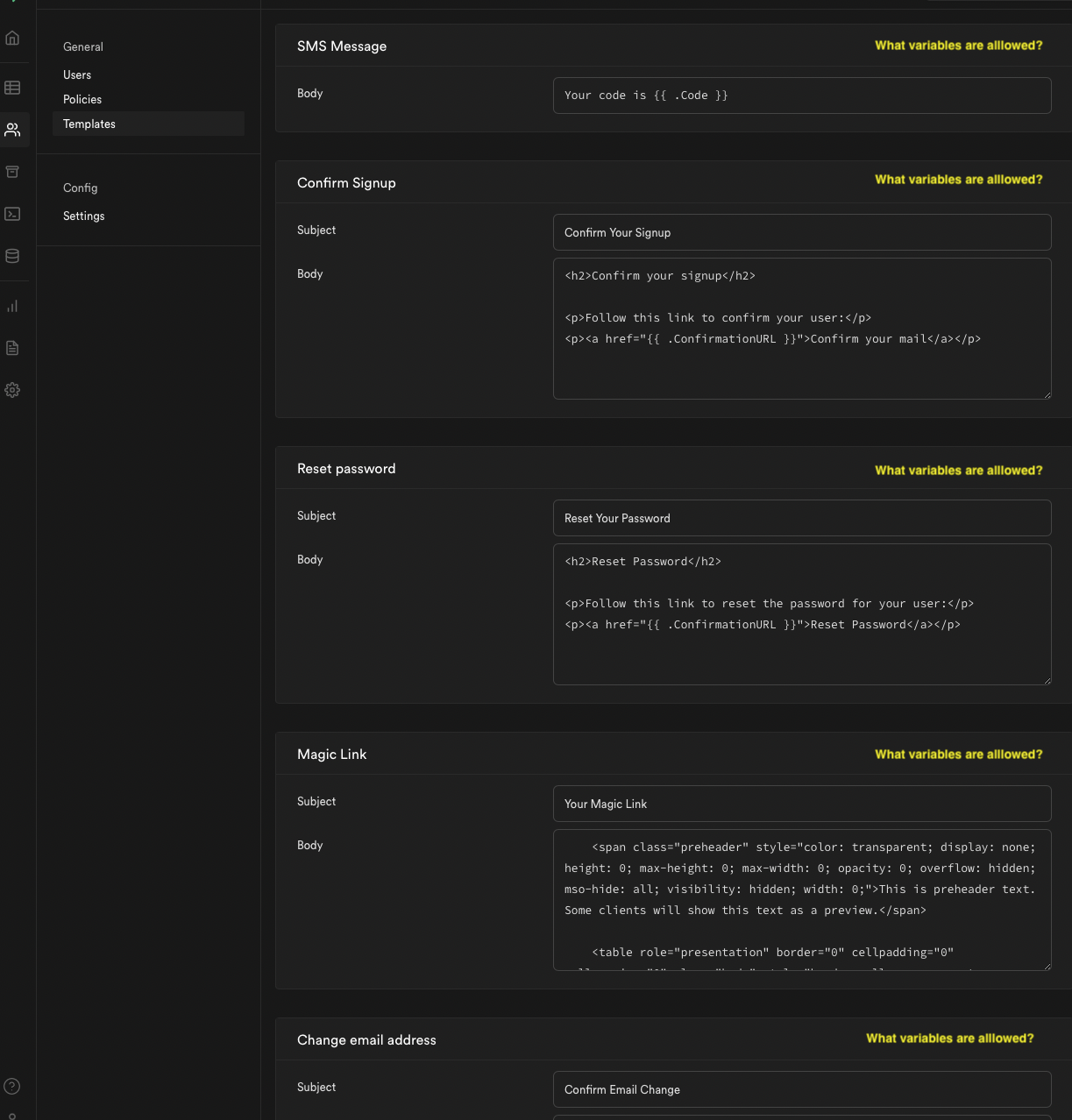Select the Authentication sidebar icon

pos(12,130)
